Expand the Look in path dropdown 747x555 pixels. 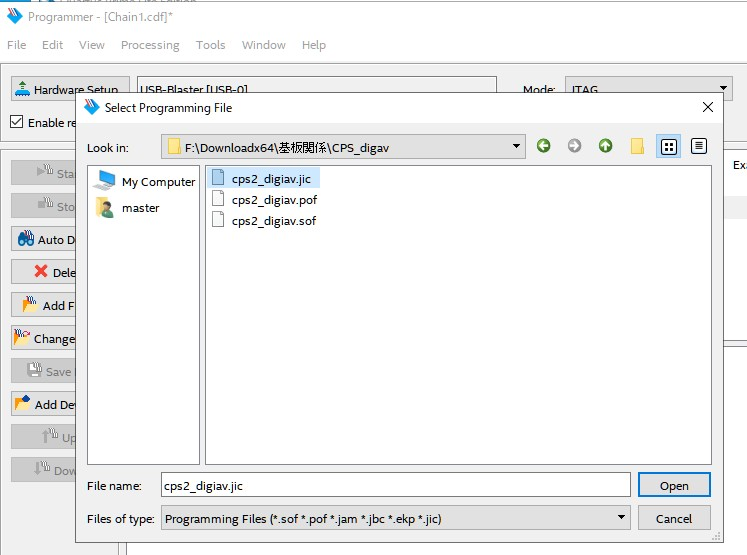click(x=516, y=146)
